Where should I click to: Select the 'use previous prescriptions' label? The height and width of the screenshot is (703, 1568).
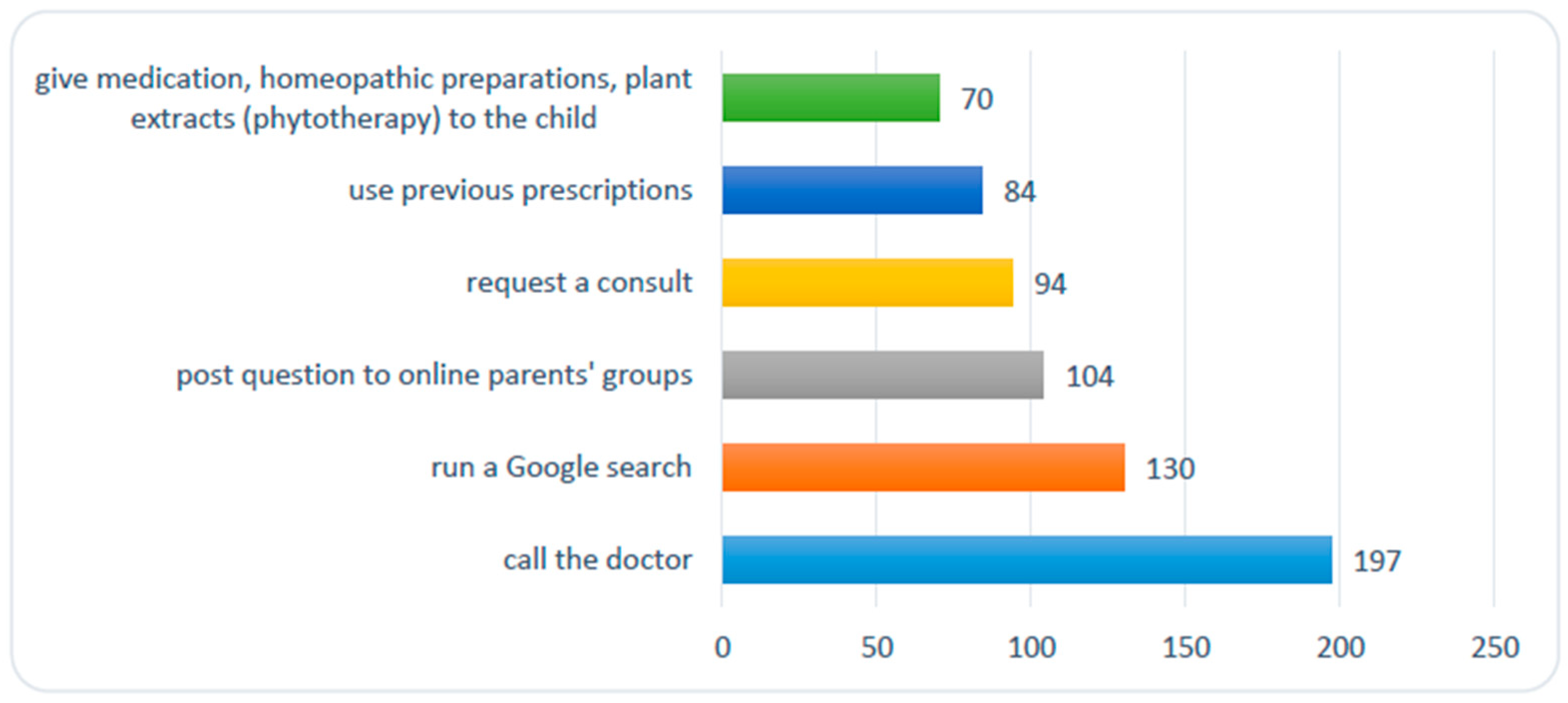click(521, 190)
